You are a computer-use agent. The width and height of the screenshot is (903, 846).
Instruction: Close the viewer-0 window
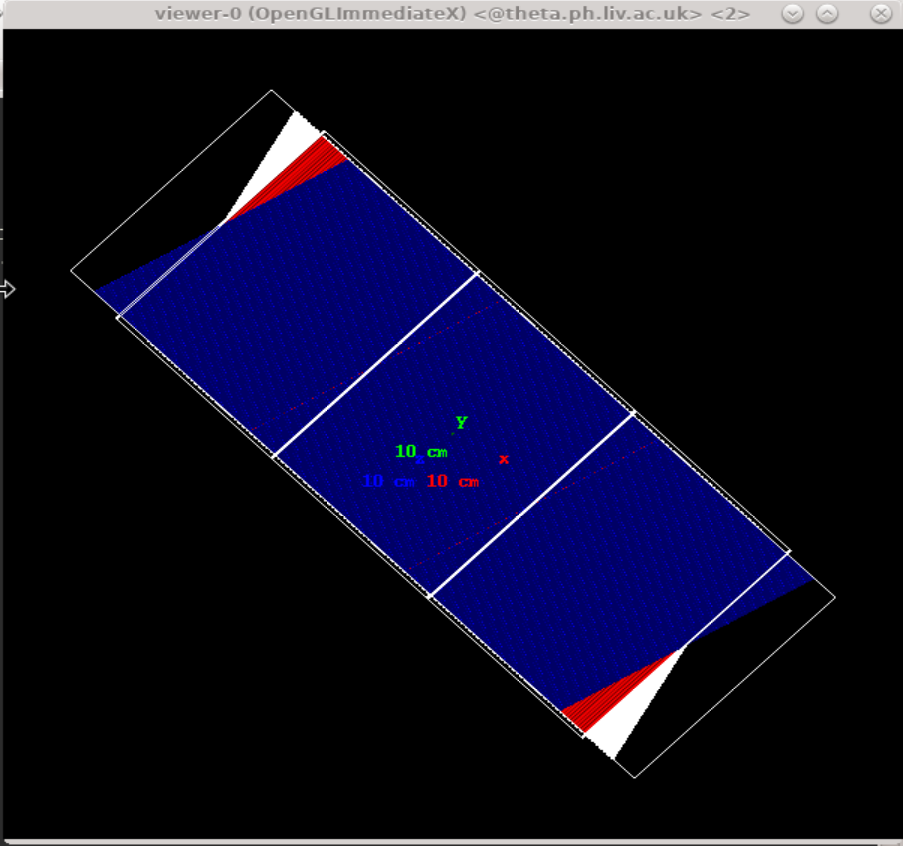point(881,14)
